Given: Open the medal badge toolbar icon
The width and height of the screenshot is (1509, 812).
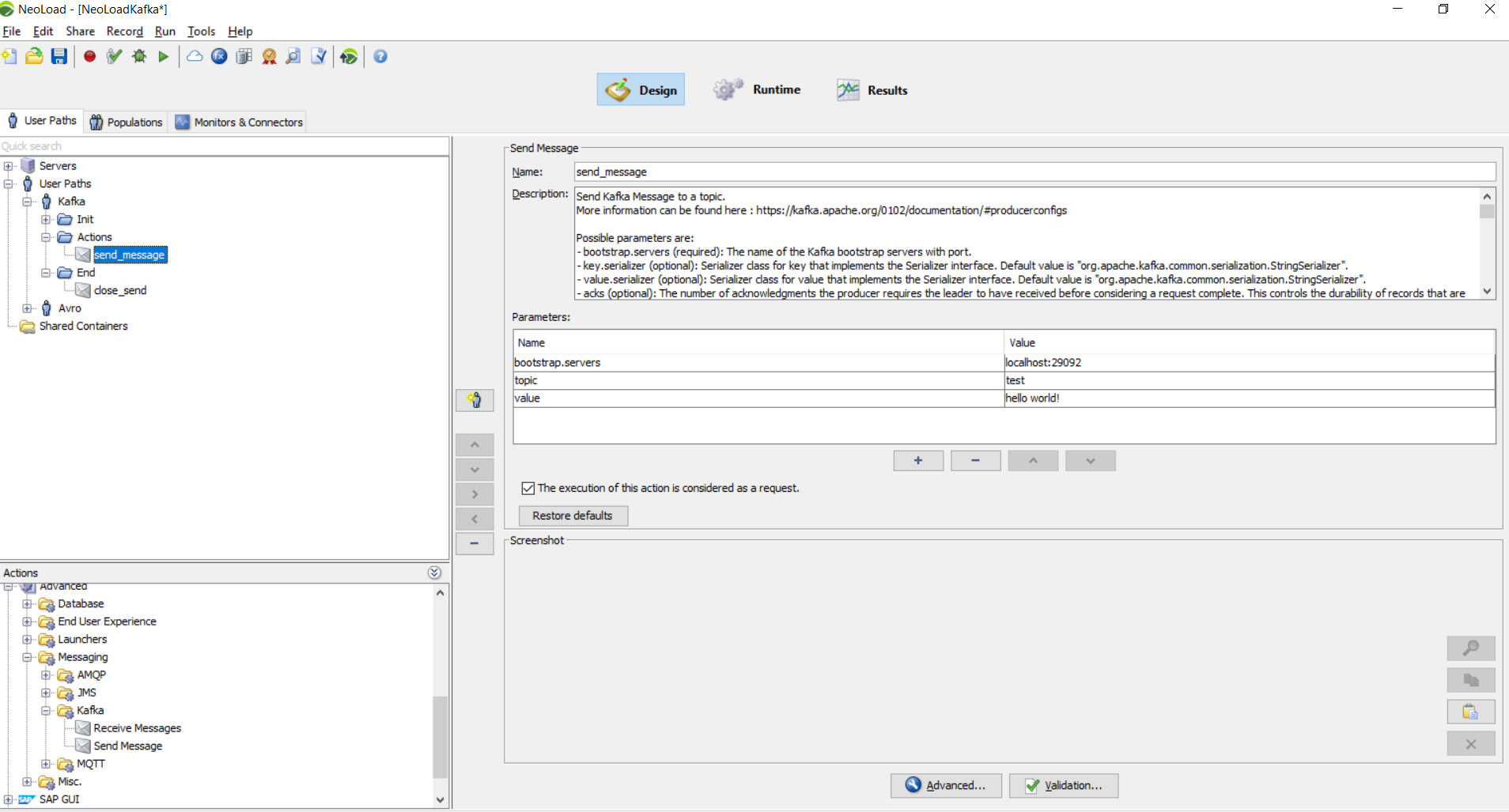Looking at the screenshot, I should click(x=269, y=56).
